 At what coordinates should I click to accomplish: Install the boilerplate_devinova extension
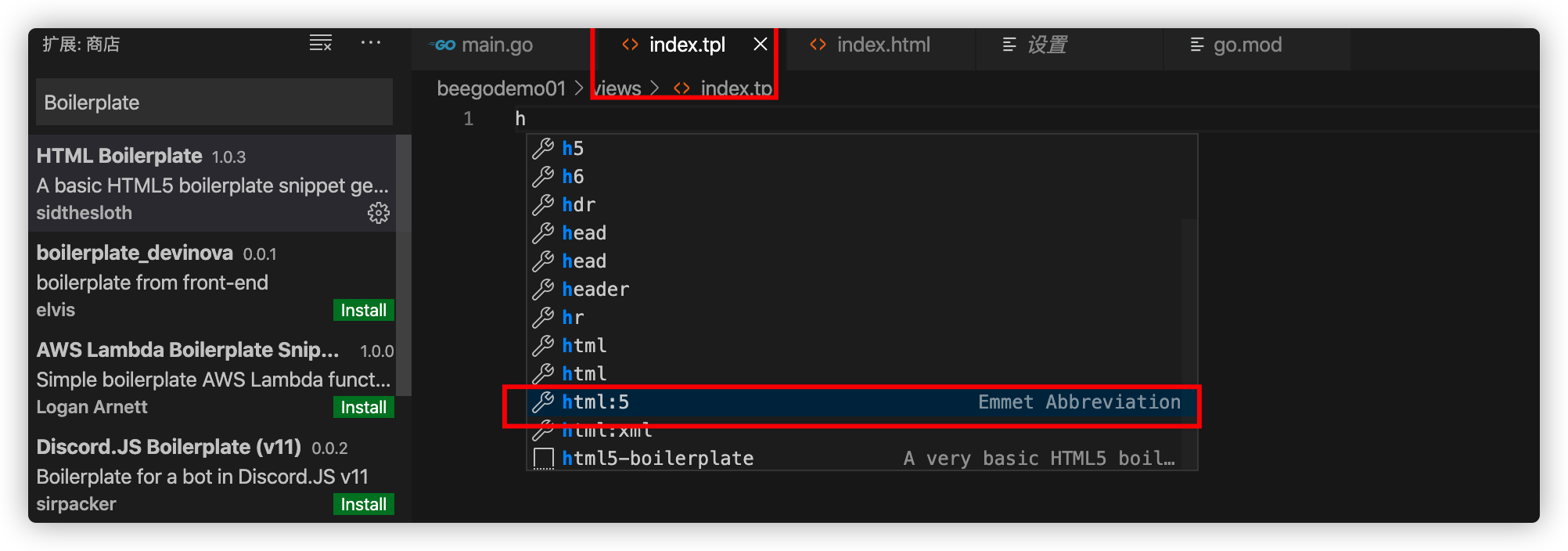(x=363, y=309)
